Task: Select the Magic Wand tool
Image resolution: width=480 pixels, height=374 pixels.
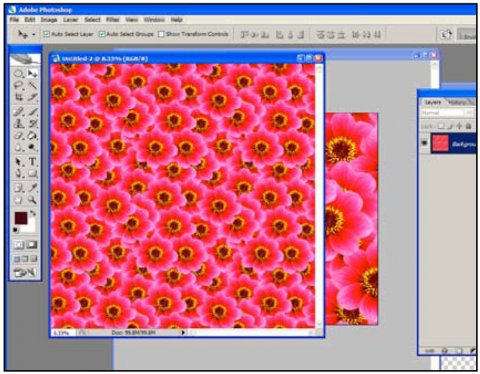Action: pyautogui.click(x=32, y=85)
